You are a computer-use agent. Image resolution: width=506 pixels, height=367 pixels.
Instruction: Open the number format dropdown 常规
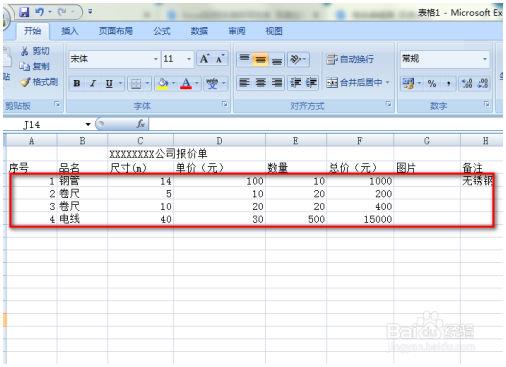coord(445,59)
